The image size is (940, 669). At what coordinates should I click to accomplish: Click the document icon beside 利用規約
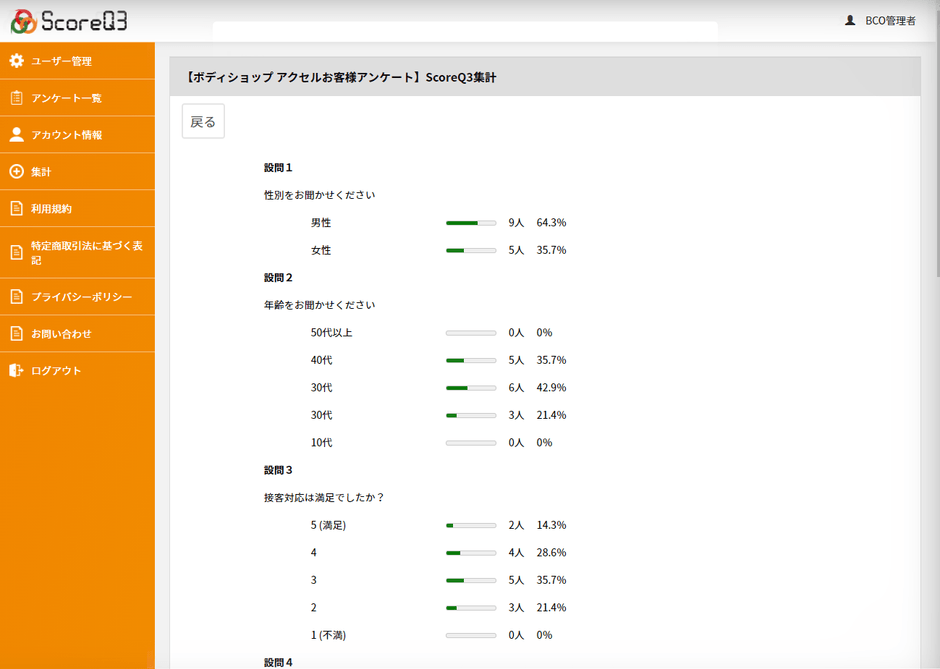pos(17,208)
